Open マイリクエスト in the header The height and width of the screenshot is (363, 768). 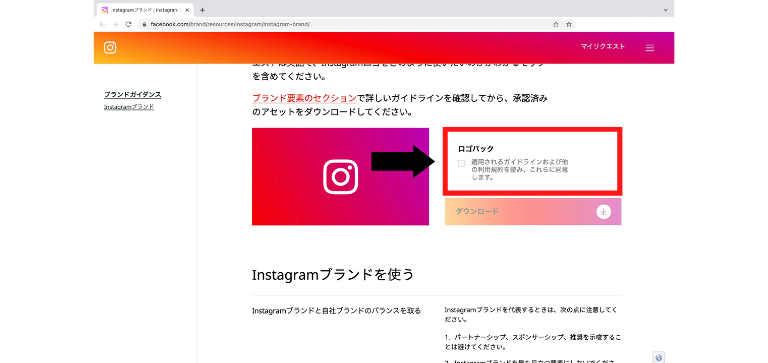pos(602,47)
